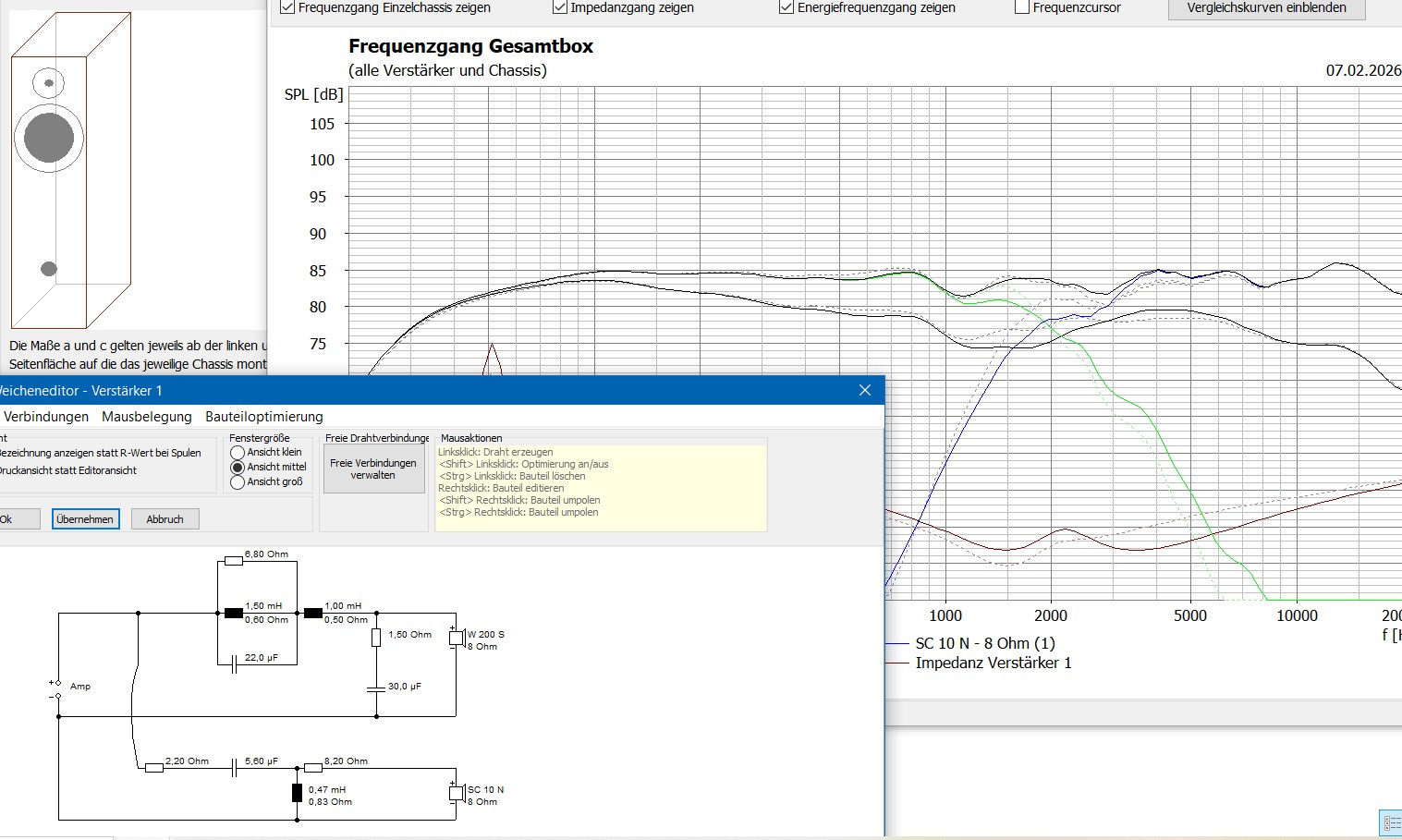The height and width of the screenshot is (840, 1402).
Task: Open the Bauteiloptimierung menu
Action: pyautogui.click(x=264, y=417)
